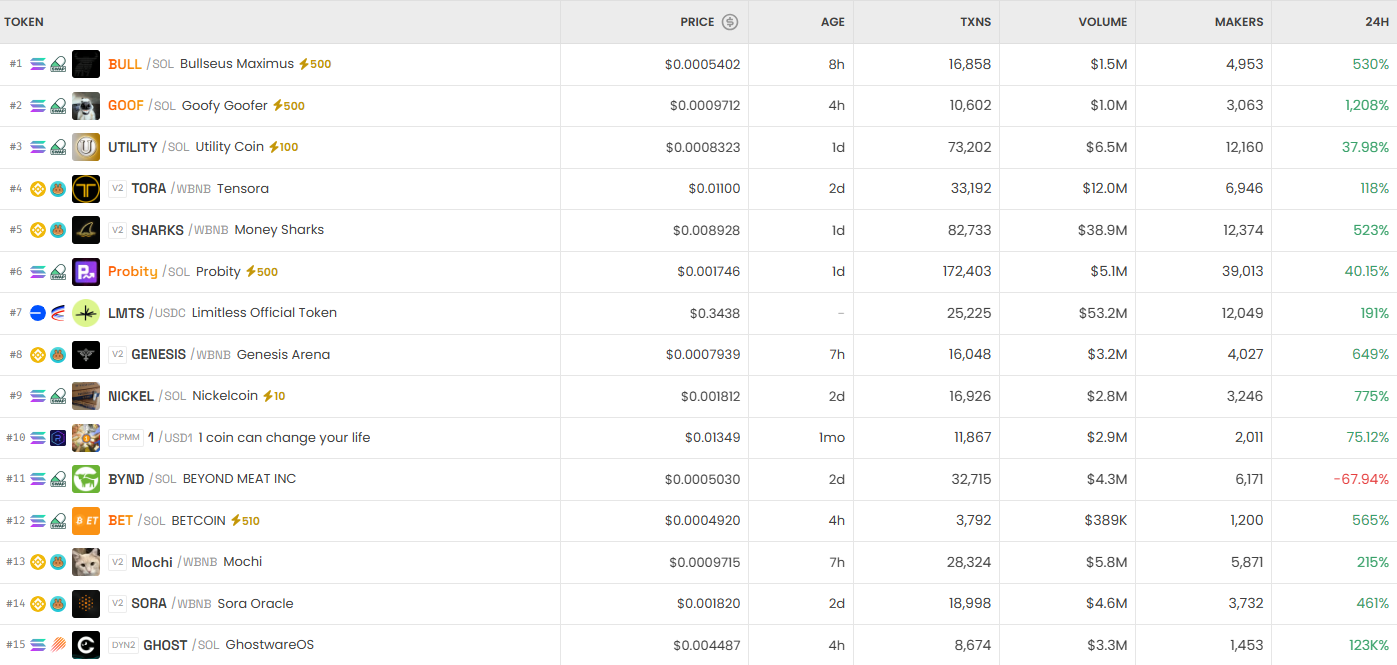The height and width of the screenshot is (665, 1397).
Task: Sort by the TXNS column header
Action: click(x=973, y=22)
